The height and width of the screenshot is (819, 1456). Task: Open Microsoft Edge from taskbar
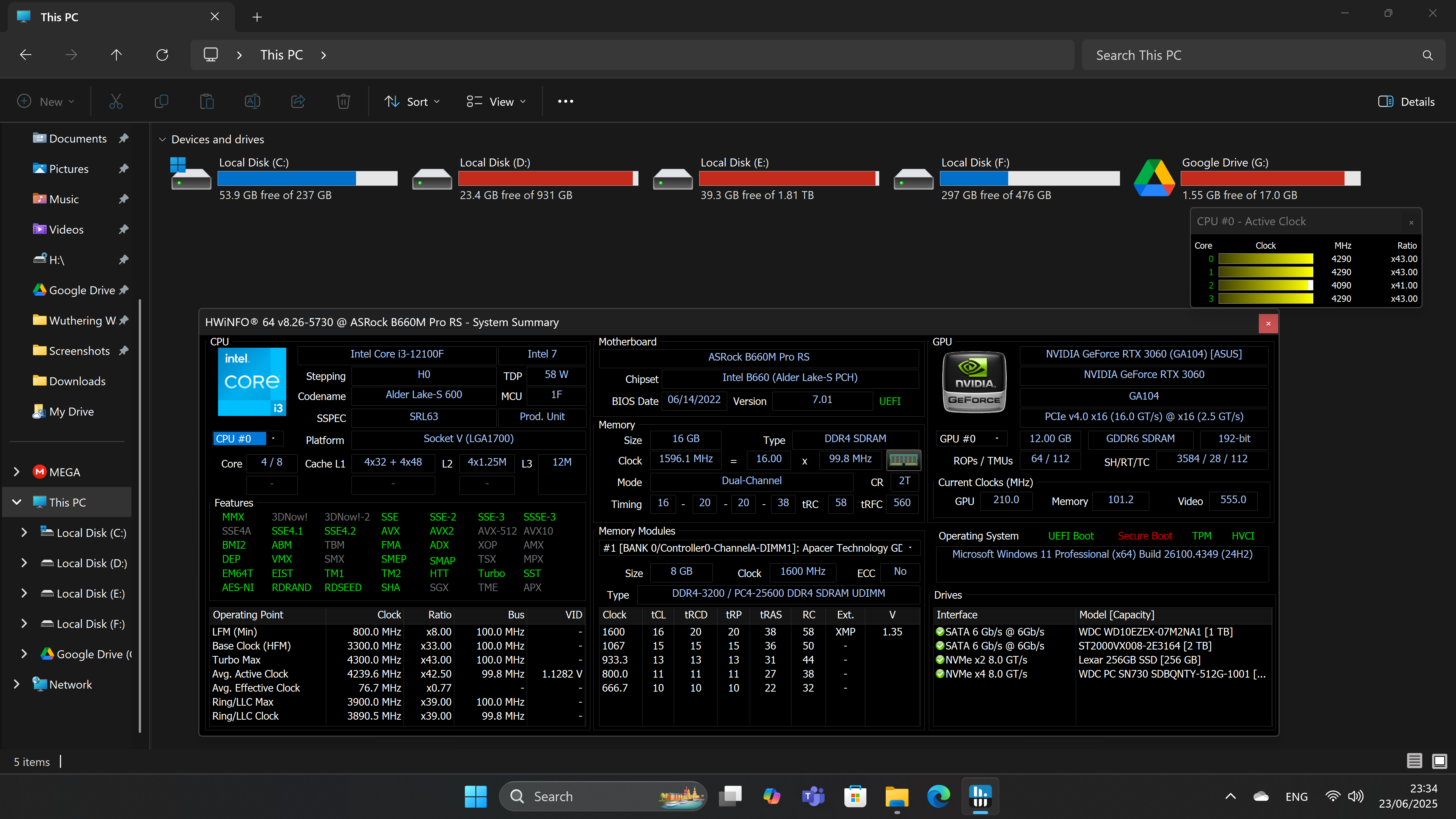tap(938, 796)
